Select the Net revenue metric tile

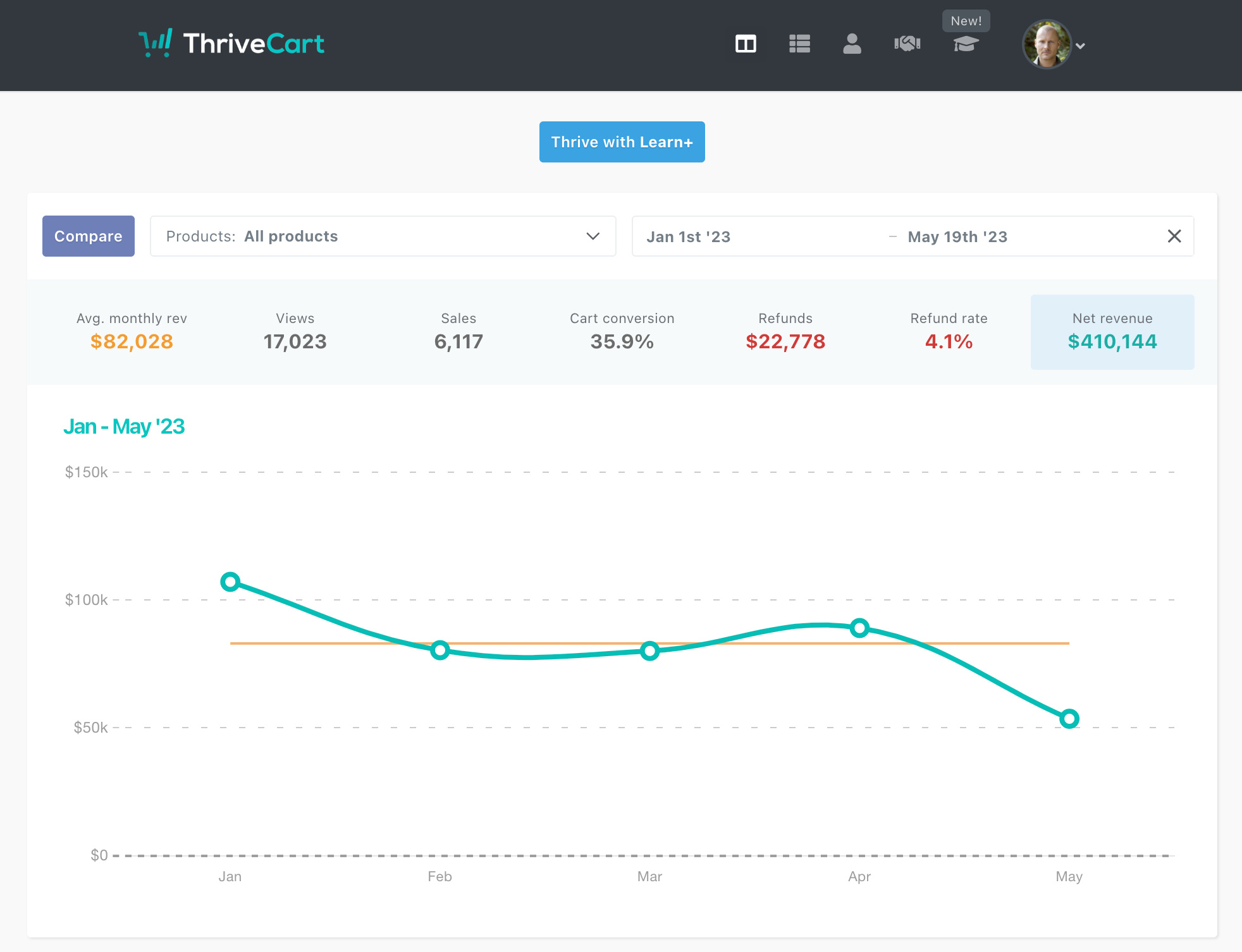1112,332
